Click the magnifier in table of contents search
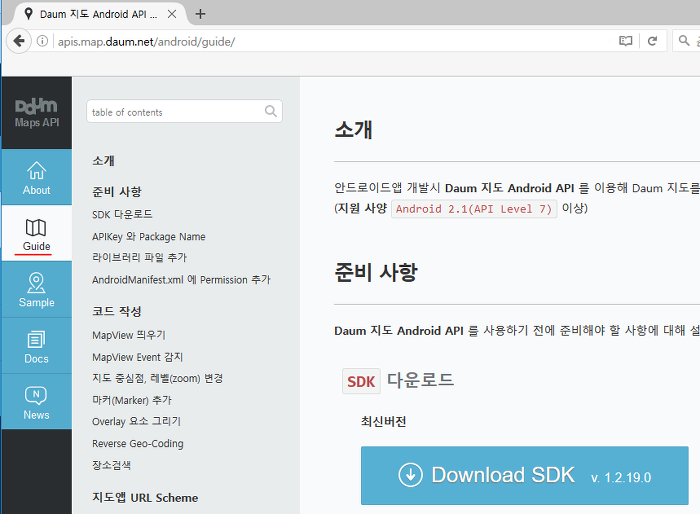The height and width of the screenshot is (514, 700). point(271,111)
